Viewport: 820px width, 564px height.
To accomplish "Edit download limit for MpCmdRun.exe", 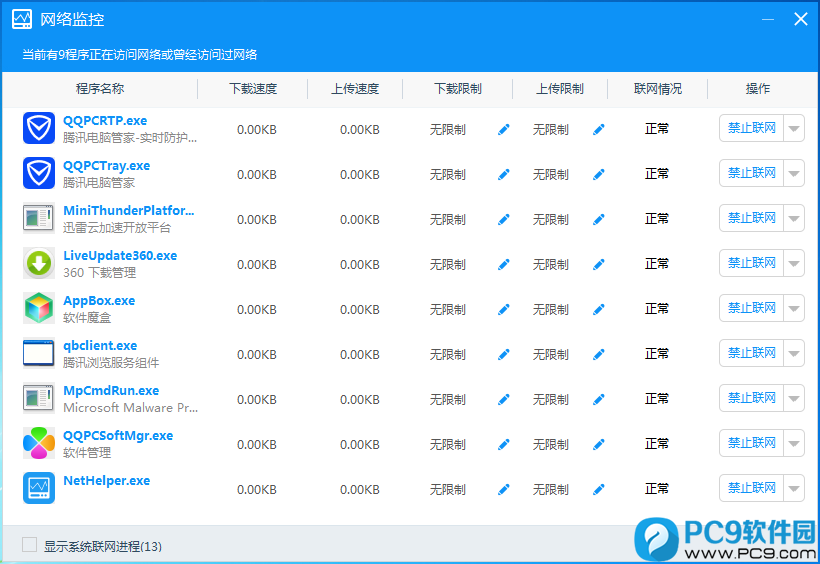I will tap(504, 399).
